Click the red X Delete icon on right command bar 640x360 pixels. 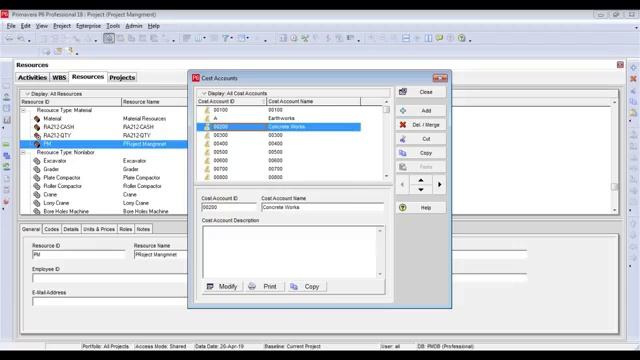coord(633,78)
